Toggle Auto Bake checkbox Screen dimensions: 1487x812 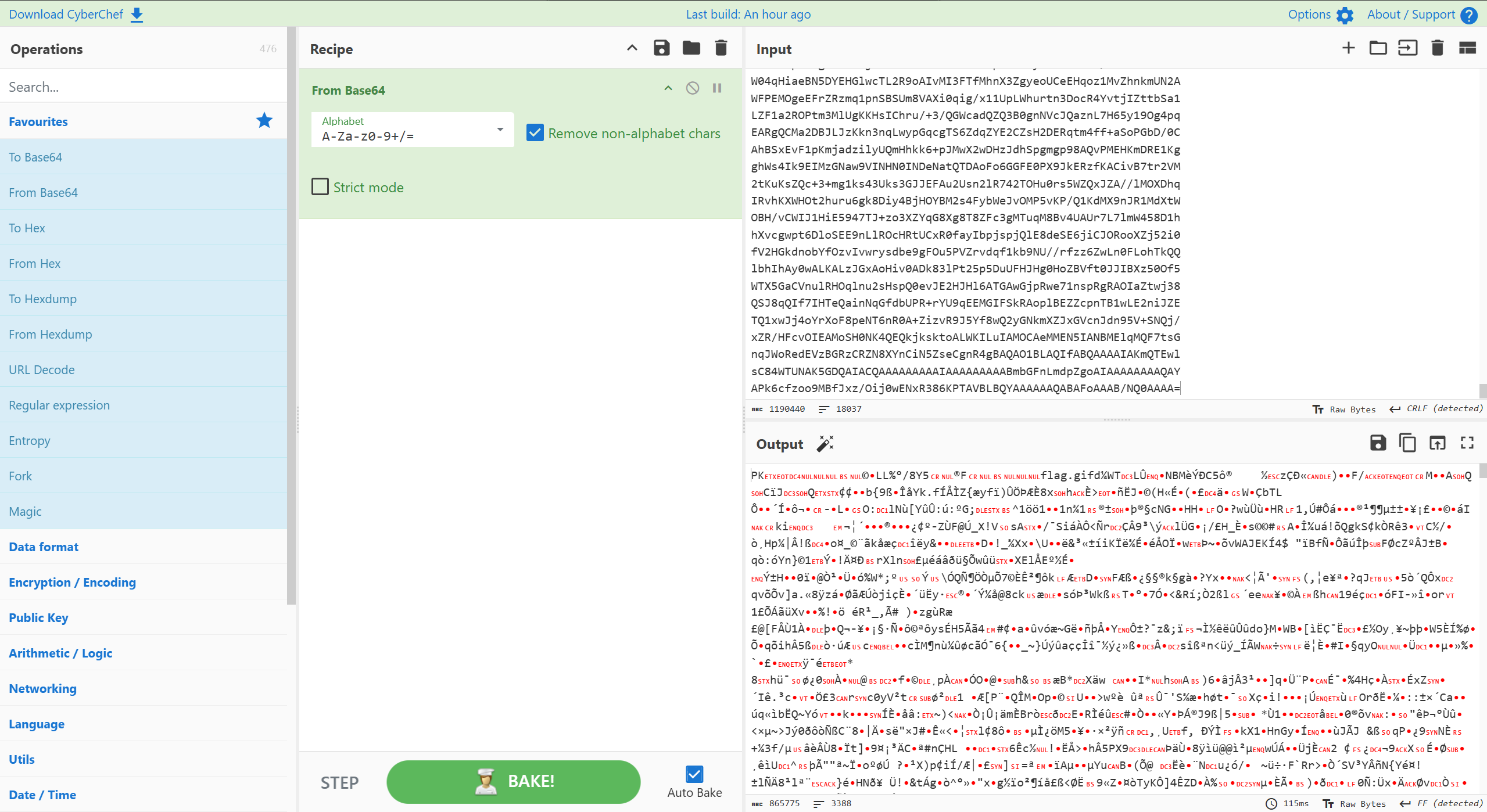(x=694, y=774)
